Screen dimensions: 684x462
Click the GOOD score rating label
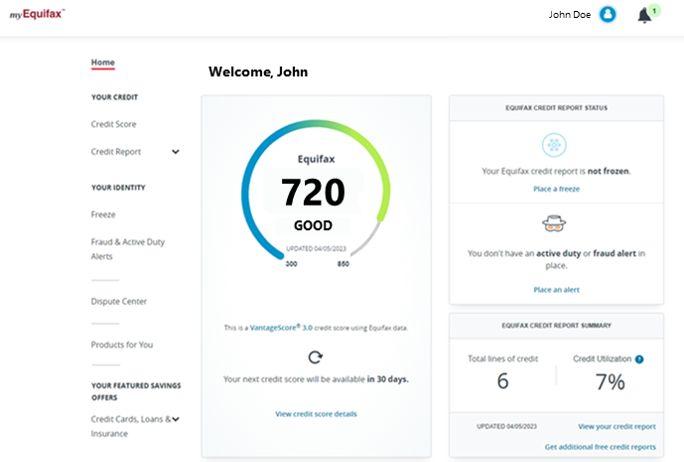[x=313, y=226]
